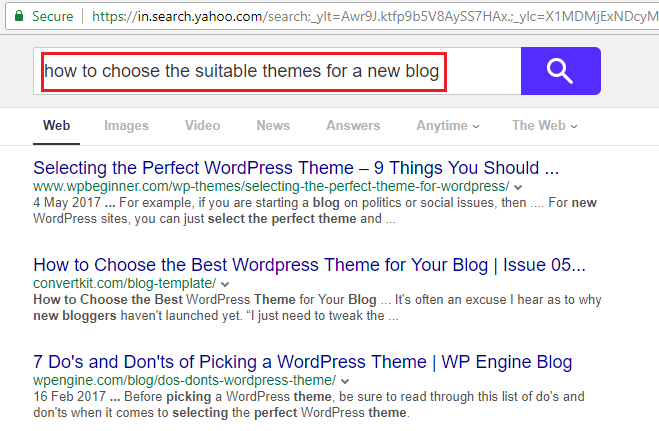The height and width of the screenshot is (431, 659).
Task: Click the www.wpbeginner.com green URL
Action: pyautogui.click(x=271, y=187)
